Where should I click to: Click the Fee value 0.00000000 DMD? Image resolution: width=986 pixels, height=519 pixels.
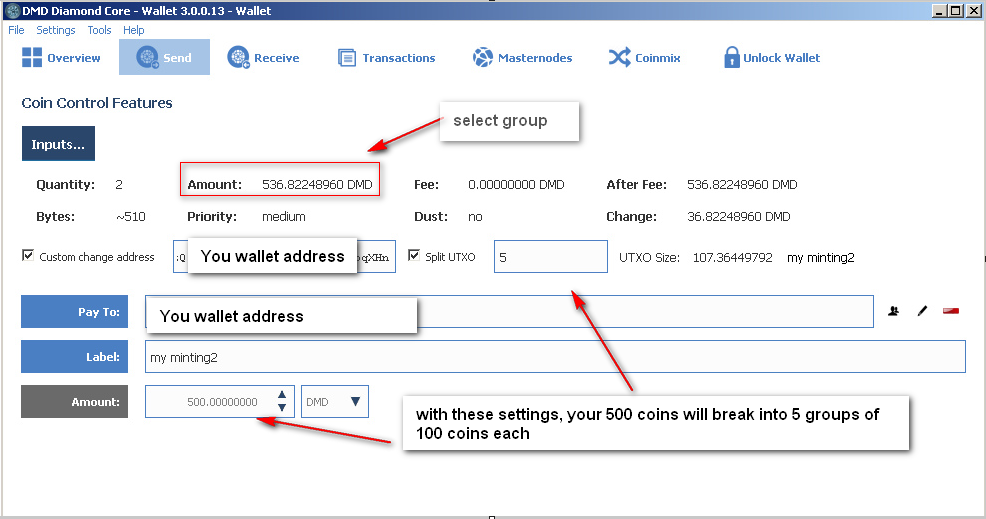(x=516, y=184)
